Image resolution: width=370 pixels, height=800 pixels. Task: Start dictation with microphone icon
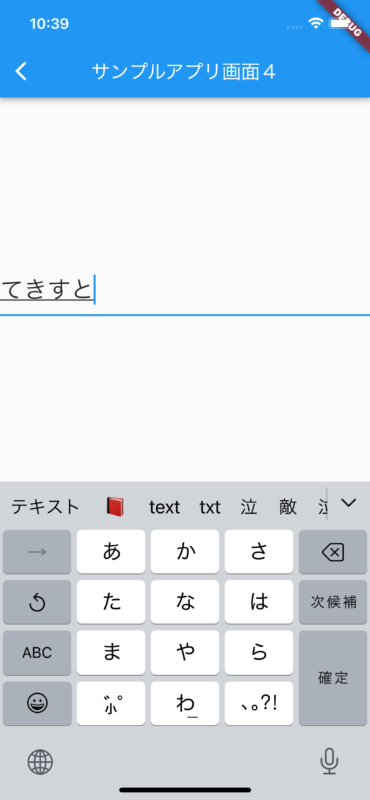coord(329,762)
